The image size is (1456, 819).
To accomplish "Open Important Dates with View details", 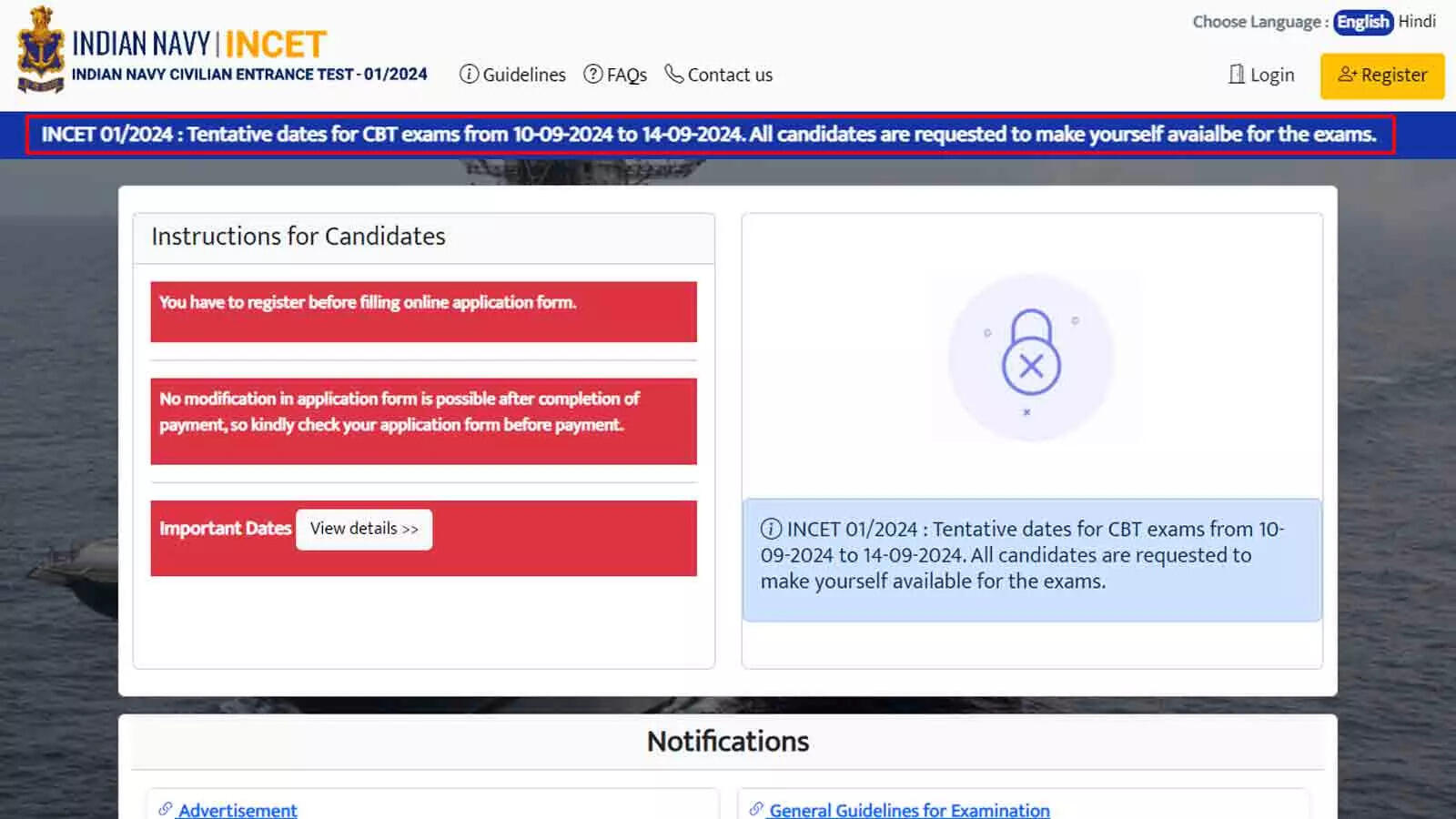I will tap(363, 529).
